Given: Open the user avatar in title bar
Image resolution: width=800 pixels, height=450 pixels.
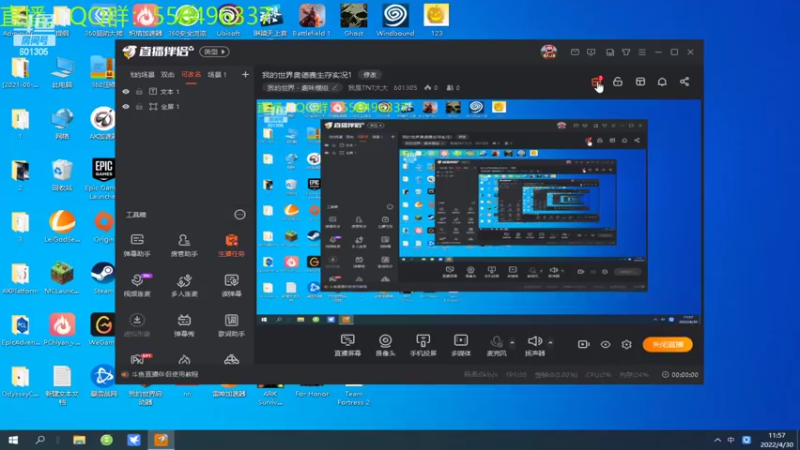Looking at the screenshot, I should [549, 52].
